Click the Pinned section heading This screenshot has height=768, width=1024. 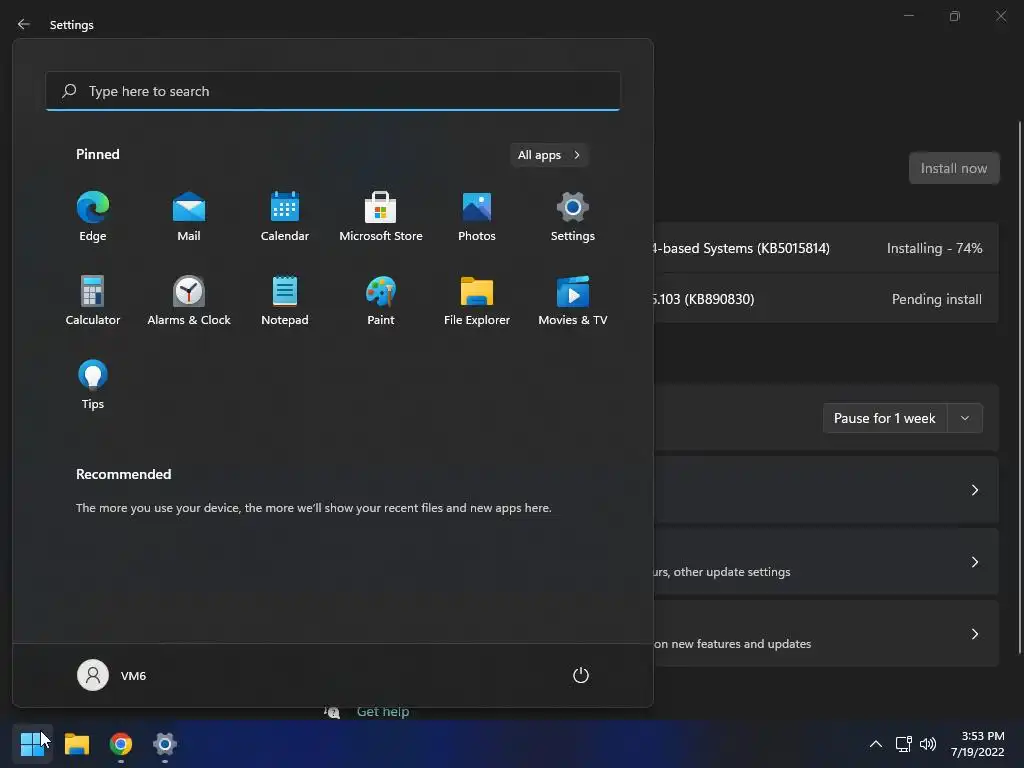(x=98, y=154)
